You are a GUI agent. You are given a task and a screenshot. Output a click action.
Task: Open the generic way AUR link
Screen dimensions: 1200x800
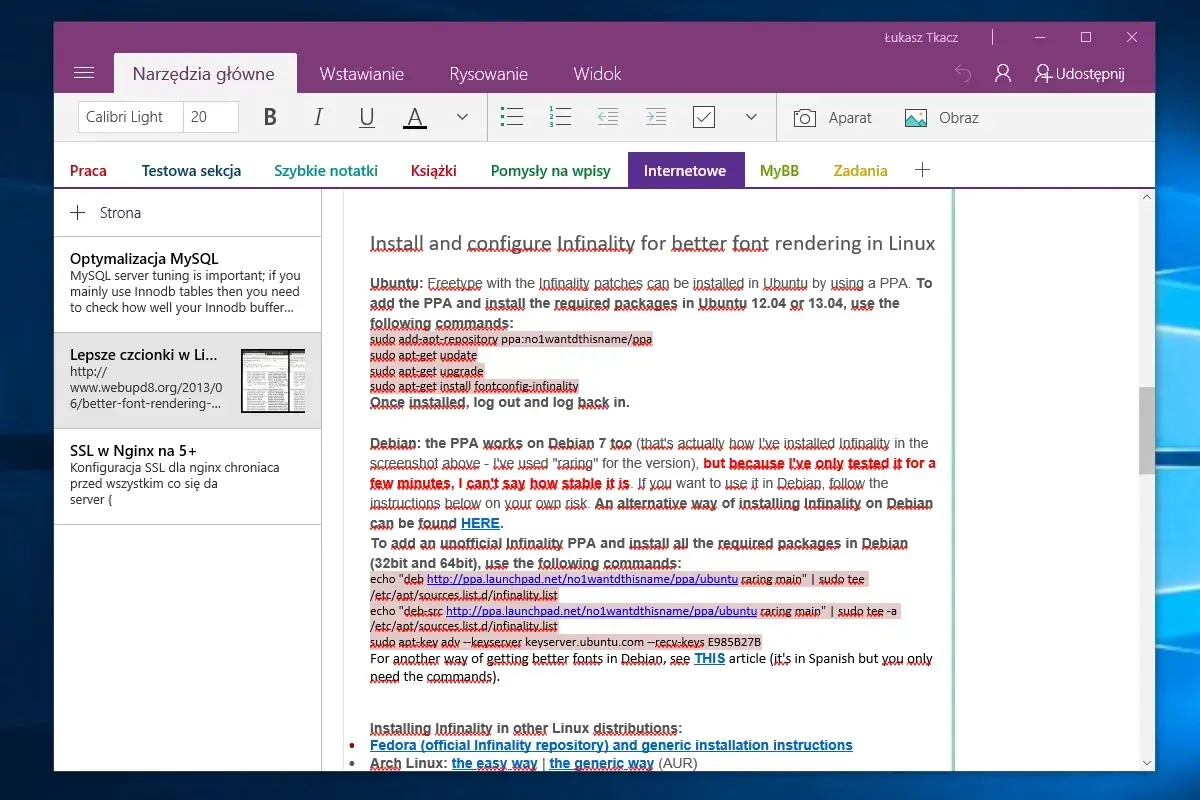[x=601, y=763]
